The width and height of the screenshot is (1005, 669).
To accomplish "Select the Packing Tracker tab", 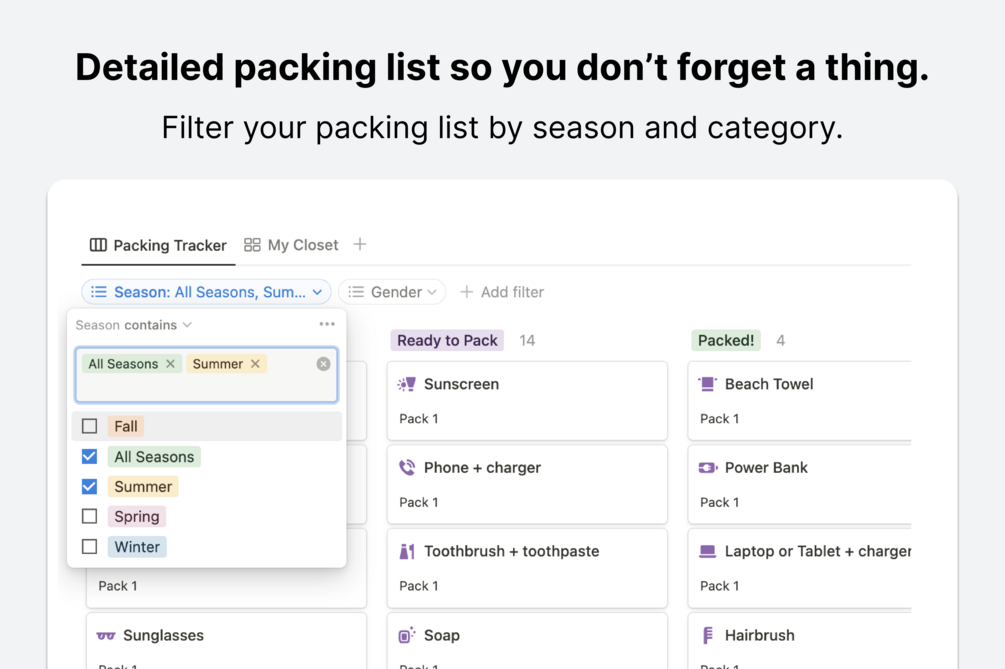I will [158, 245].
